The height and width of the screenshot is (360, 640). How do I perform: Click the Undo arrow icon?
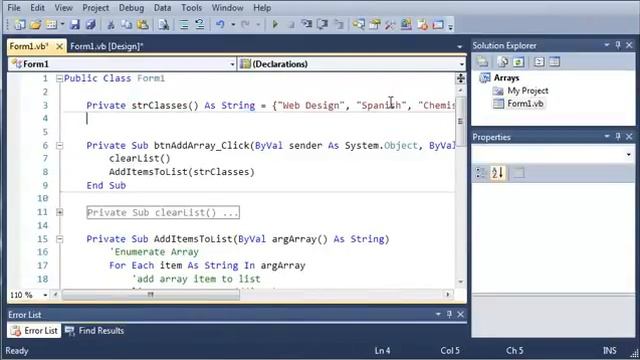pos(220,24)
